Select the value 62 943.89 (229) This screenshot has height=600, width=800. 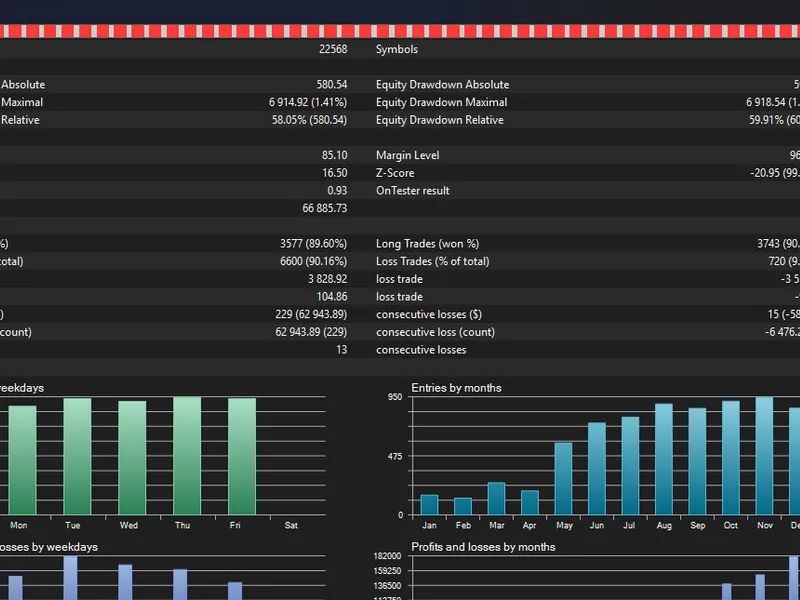click(311, 332)
